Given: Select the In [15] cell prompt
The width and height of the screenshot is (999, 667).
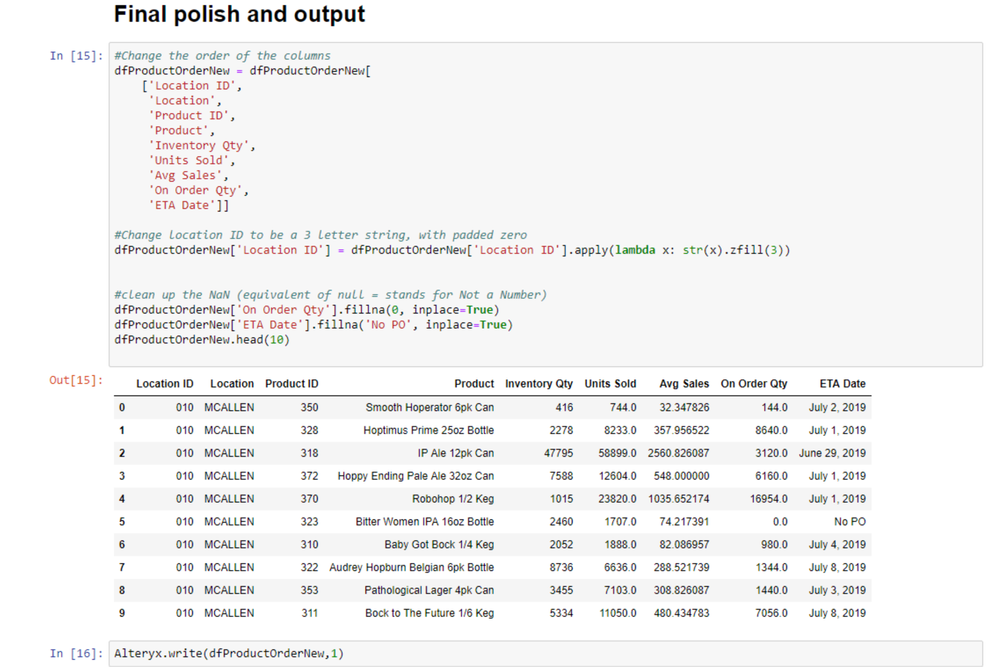Looking at the screenshot, I should [76, 56].
